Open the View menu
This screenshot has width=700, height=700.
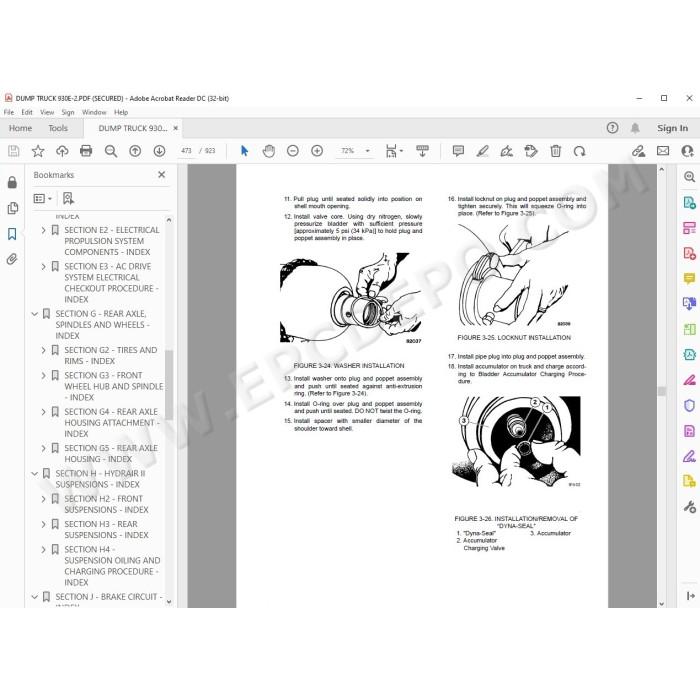point(47,112)
